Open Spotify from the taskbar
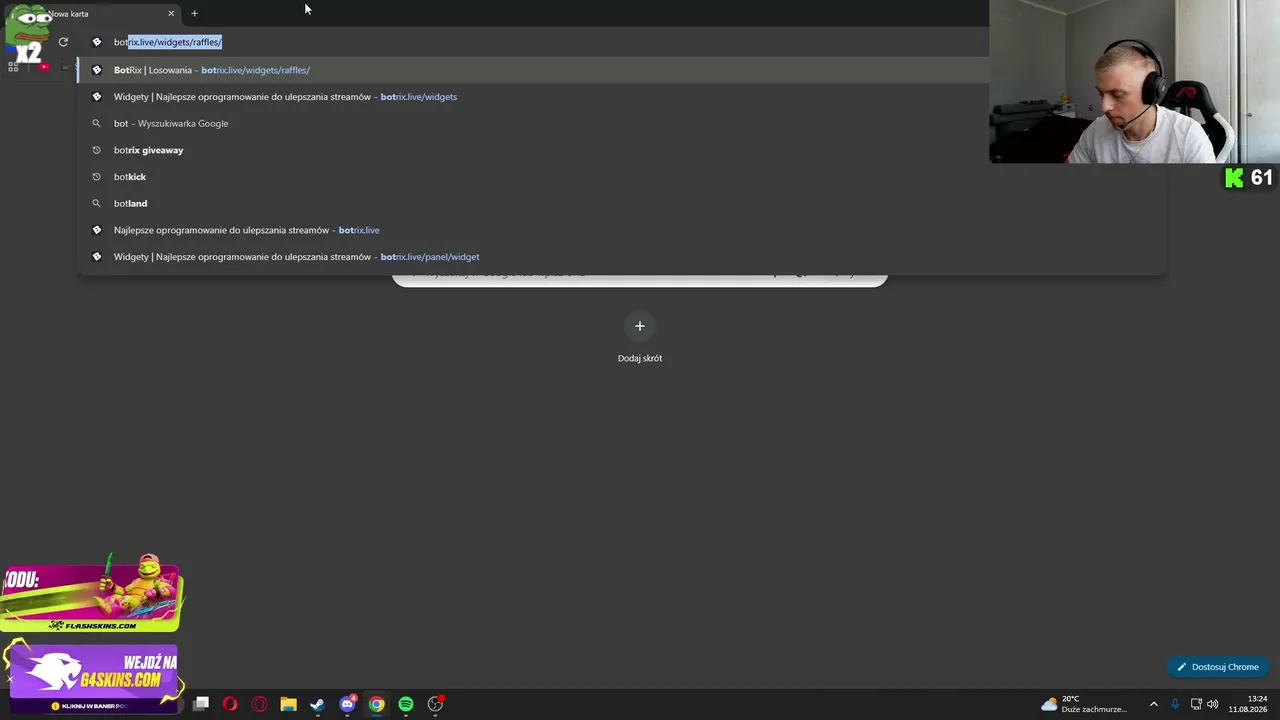The image size is (1280, 720). (406, 704)
